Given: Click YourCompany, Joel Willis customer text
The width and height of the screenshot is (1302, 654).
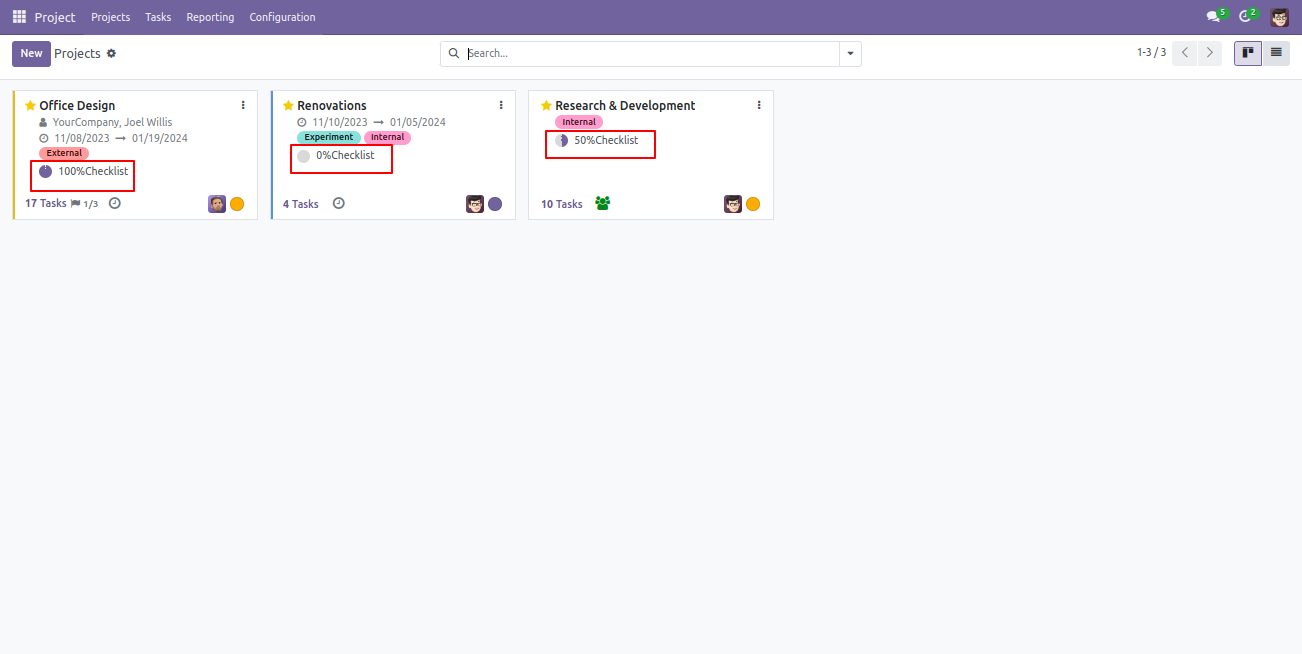Looking at the screenshot, I should (x=112, y=122).
